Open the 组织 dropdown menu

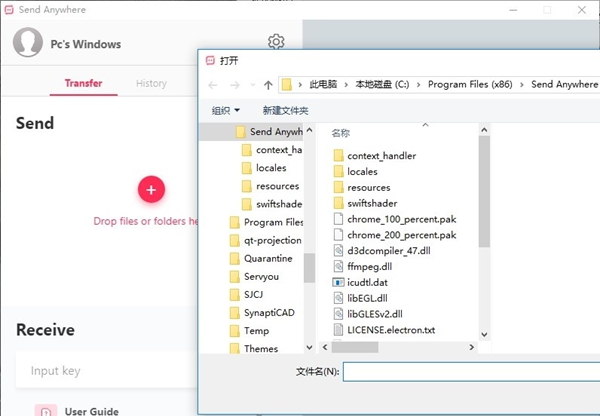(226, 111)
